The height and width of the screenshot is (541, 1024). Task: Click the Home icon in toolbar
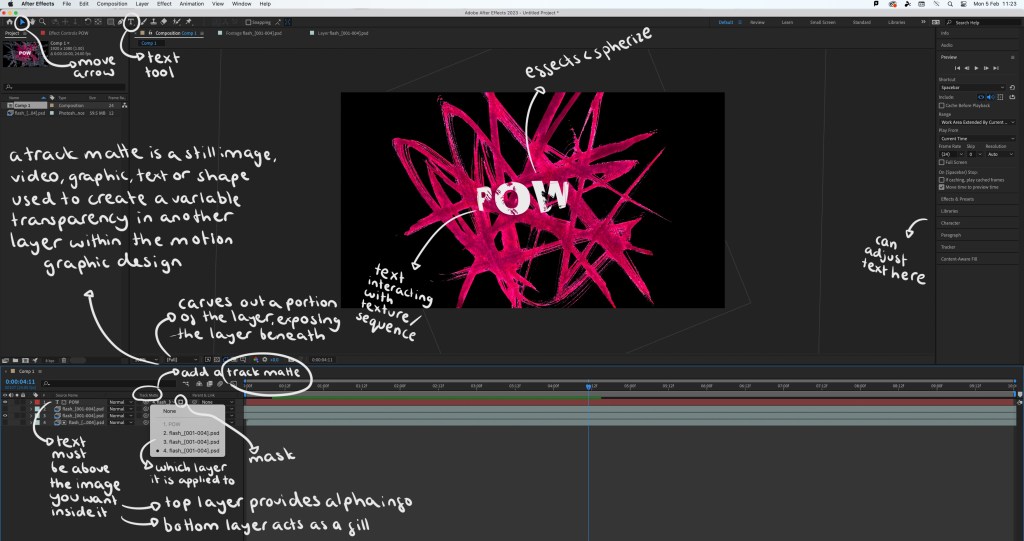tap(8, 21)
